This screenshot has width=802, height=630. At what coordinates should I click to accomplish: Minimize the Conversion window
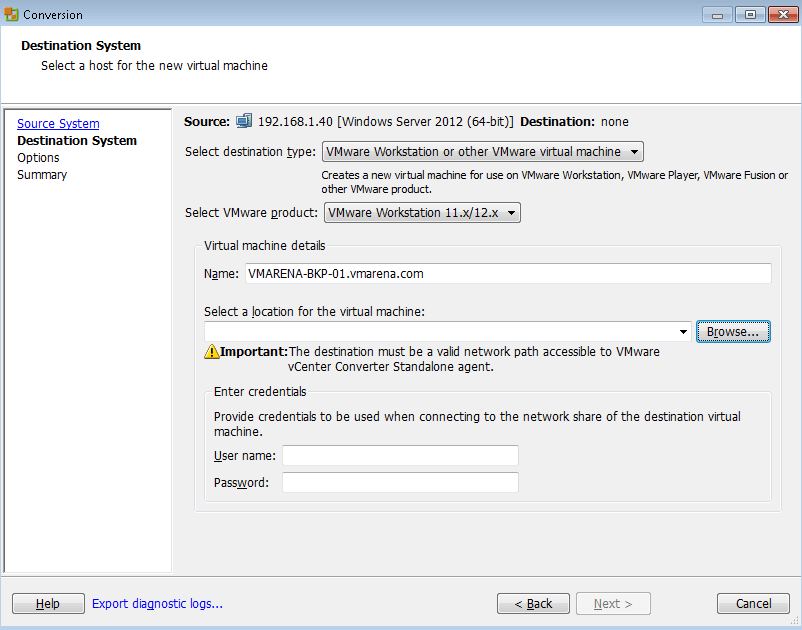[x=717, y=15]
